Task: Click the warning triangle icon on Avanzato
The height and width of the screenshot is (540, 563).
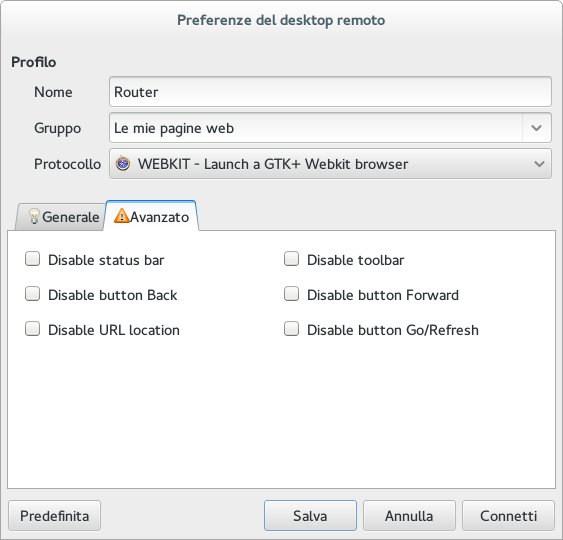Action: tap(121, 216)
